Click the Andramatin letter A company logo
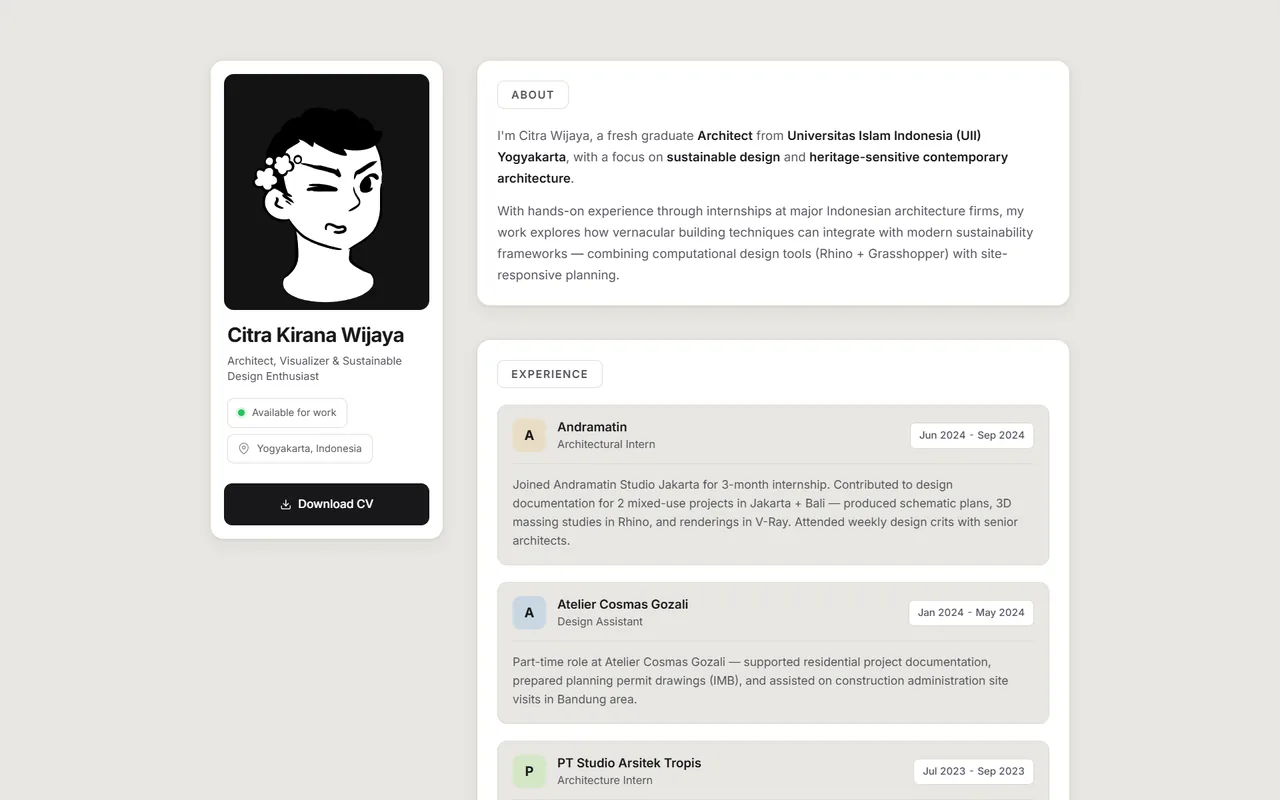The height and width of the screenshot is (800, 1280). (529, 435)
